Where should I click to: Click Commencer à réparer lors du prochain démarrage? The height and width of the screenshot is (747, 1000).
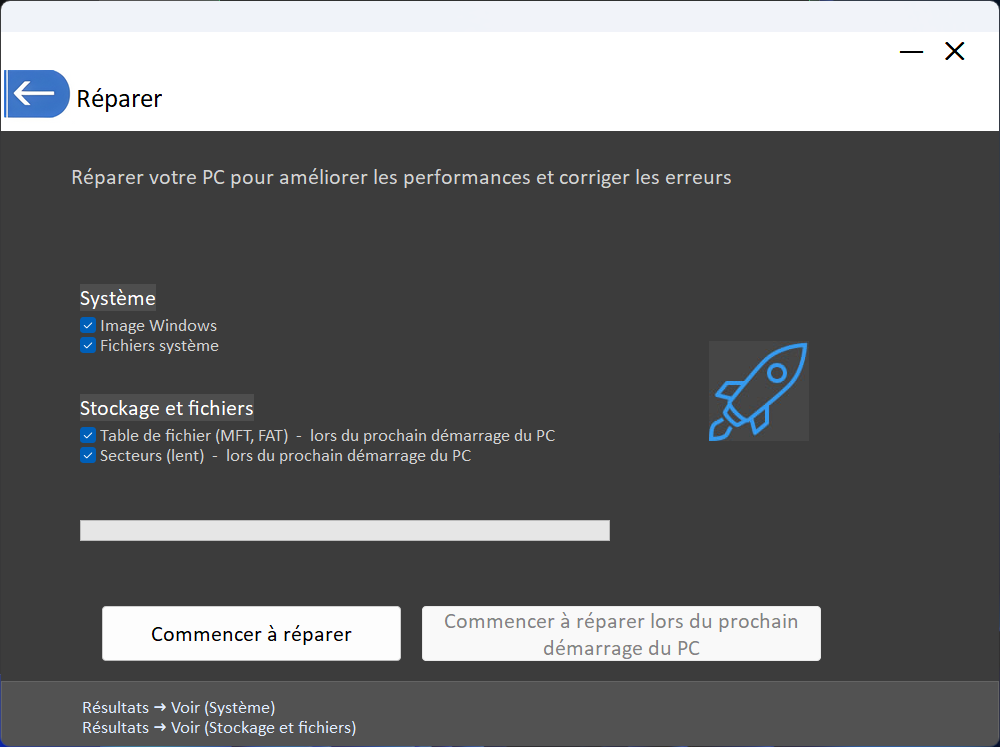[621, 633]
